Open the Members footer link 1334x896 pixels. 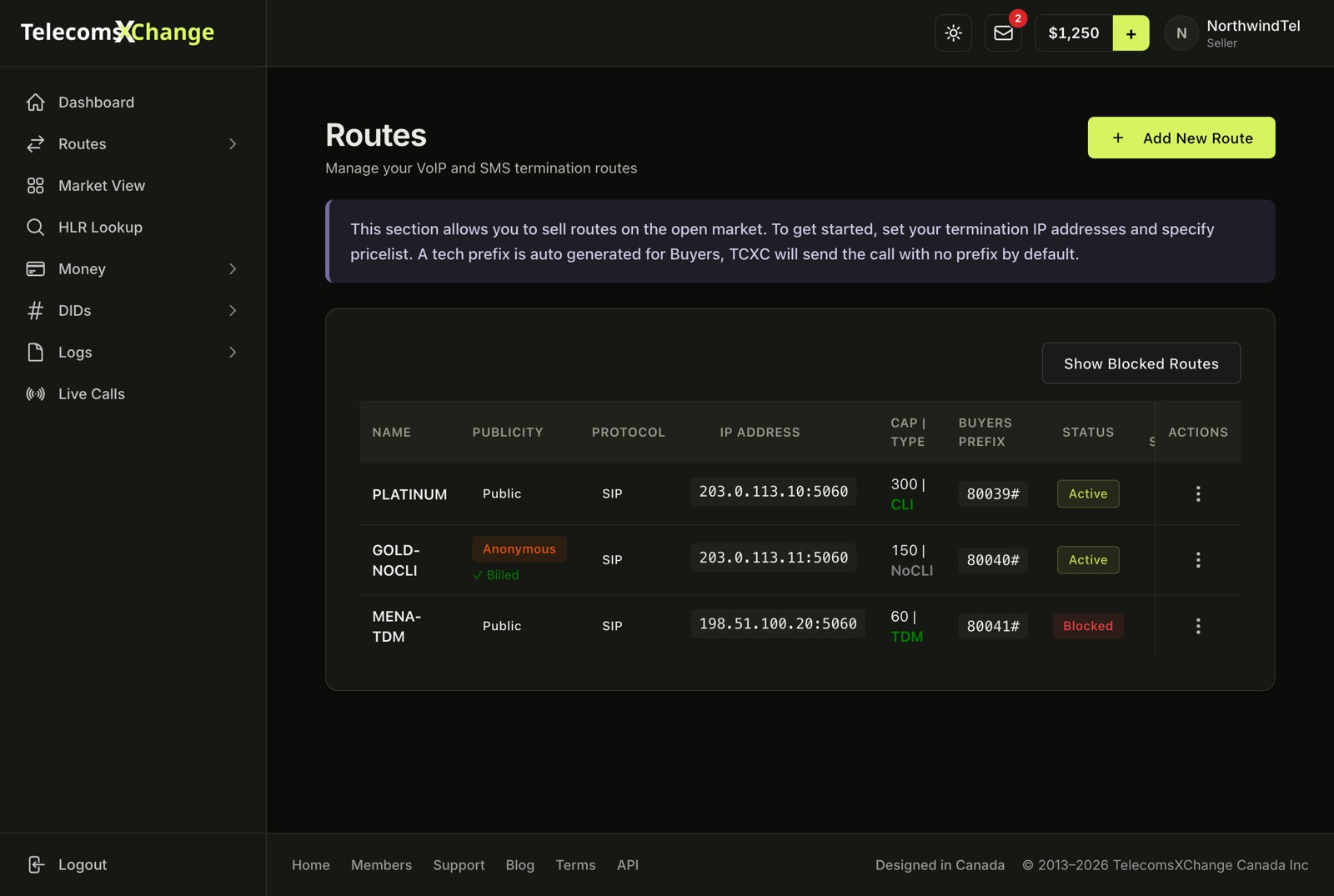pyautogui.click(x=381, y=865)
